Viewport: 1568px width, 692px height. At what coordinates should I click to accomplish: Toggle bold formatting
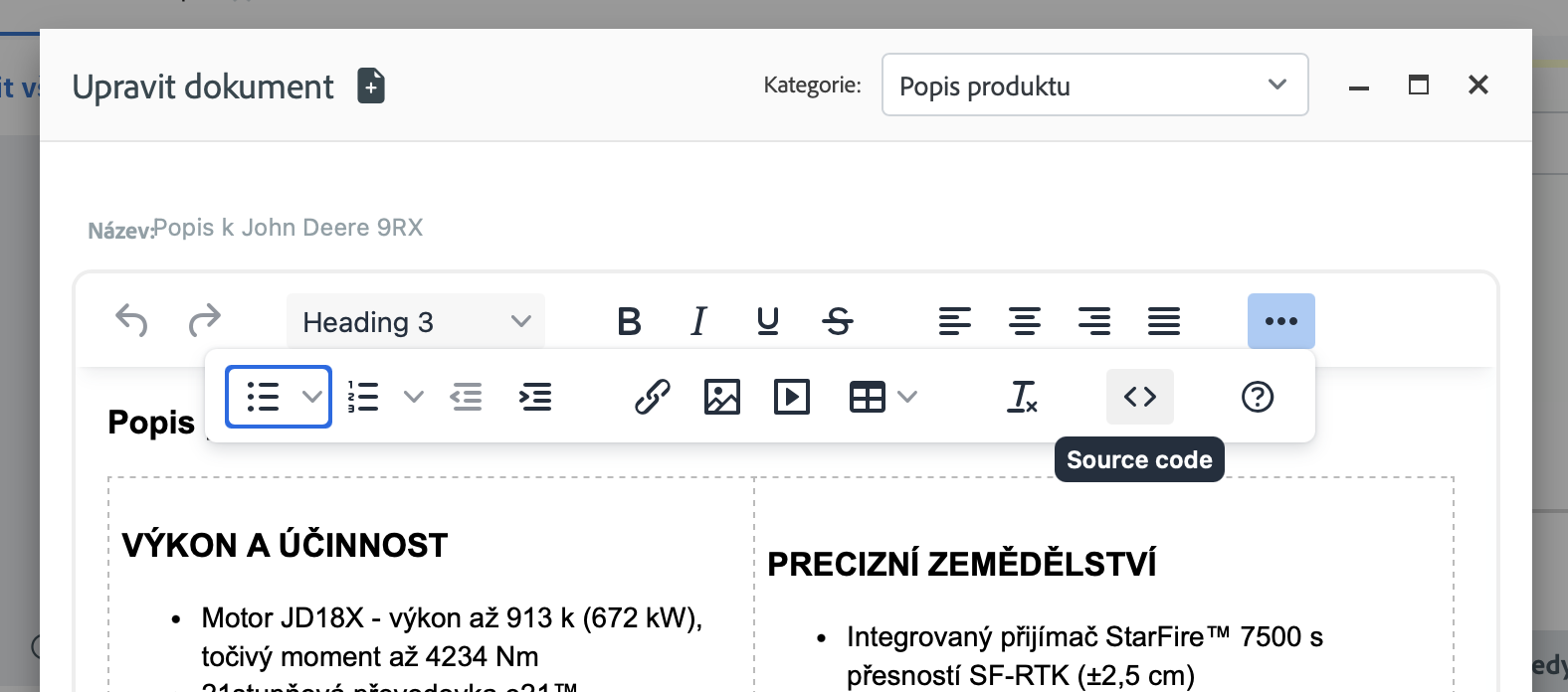click(x=629, y=321)
